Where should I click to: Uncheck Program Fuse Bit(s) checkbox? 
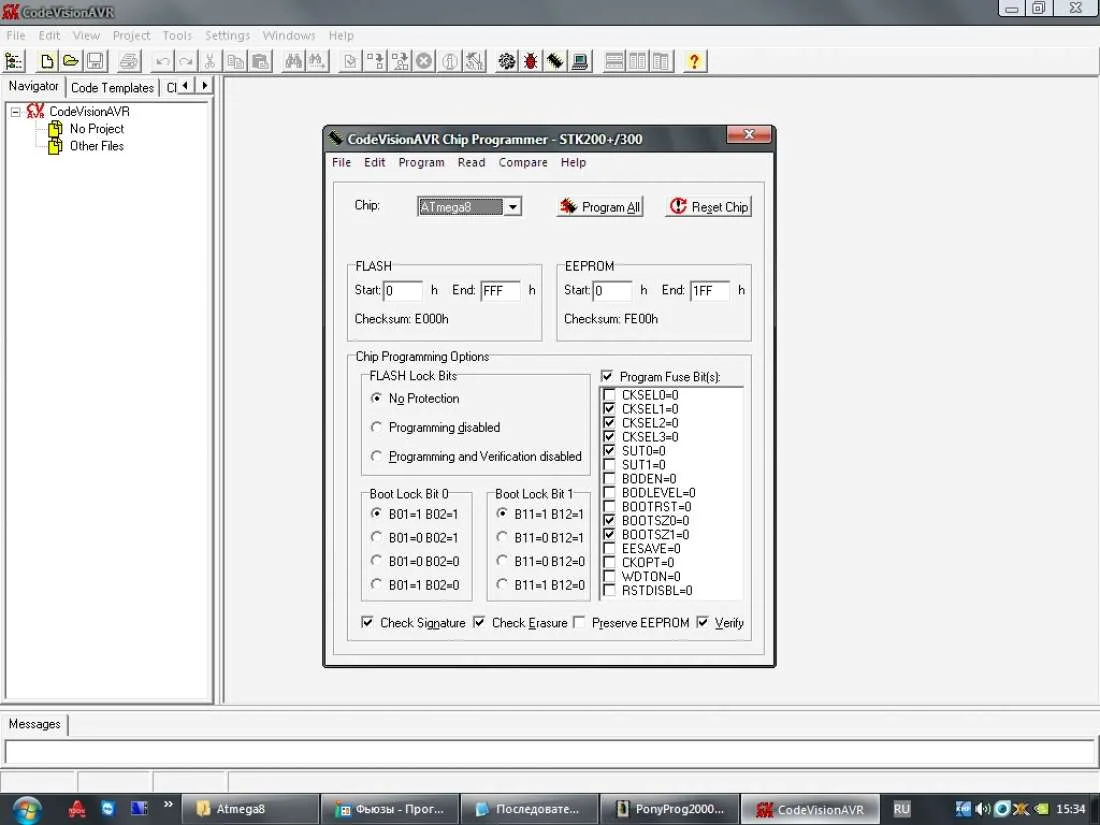point(608,377)
